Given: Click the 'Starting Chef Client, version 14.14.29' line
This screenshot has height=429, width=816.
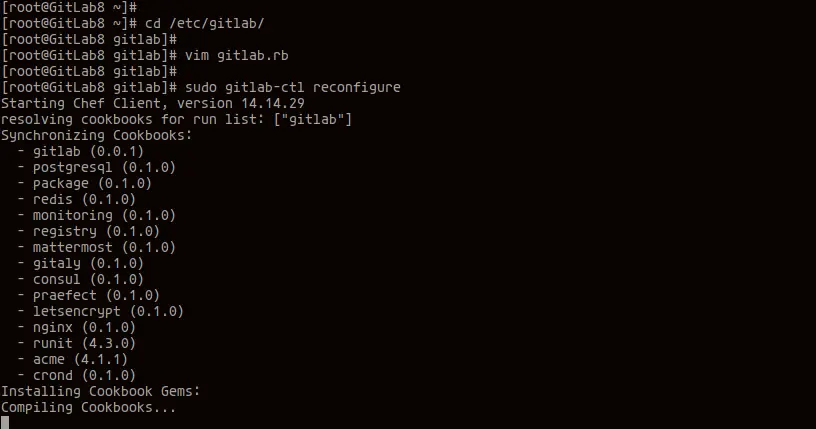Looking at the screenshot, I should click(x=152, y=104).
